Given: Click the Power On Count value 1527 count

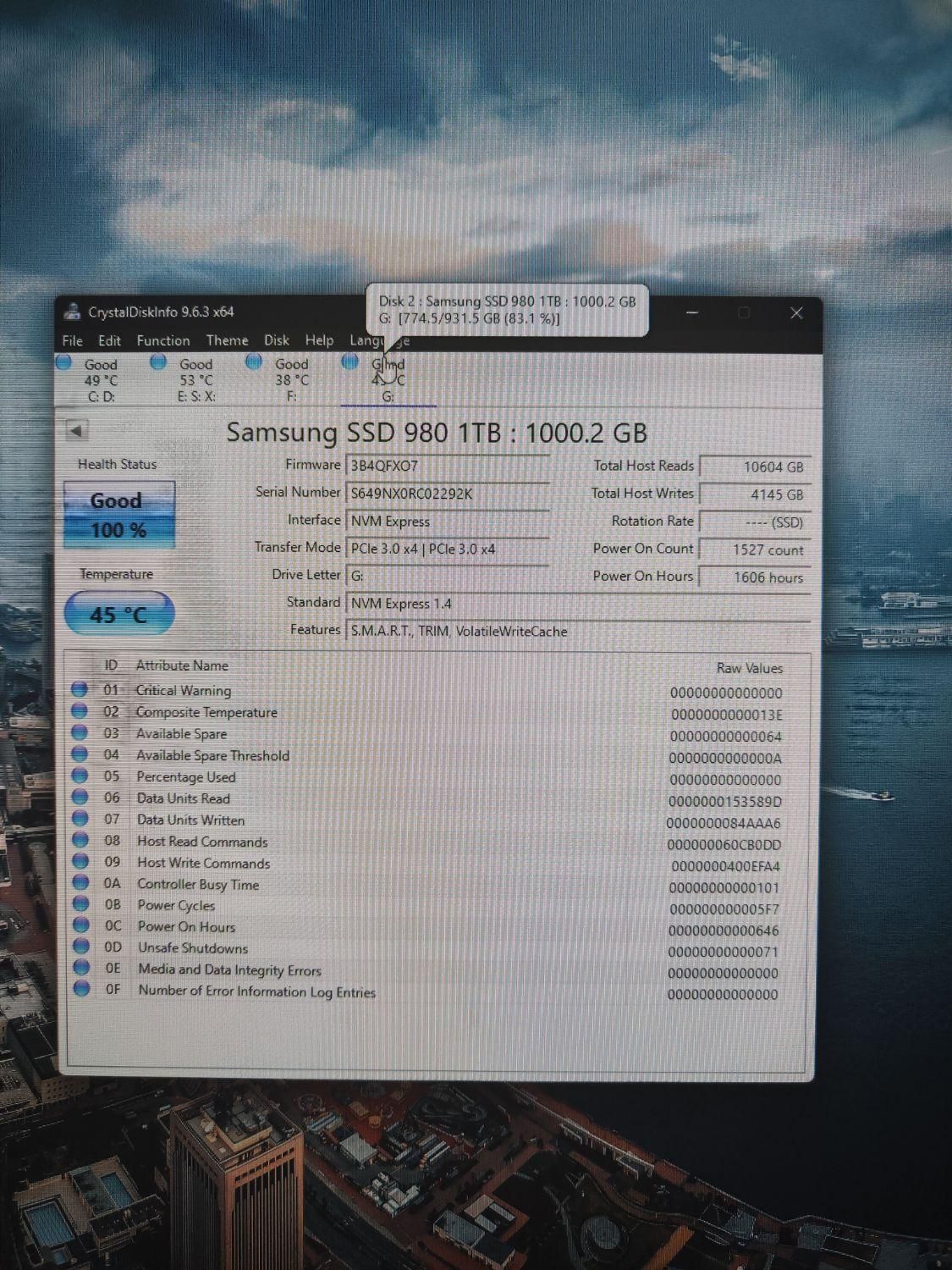Looking at the screenshot, I should (x=755, y=549).
